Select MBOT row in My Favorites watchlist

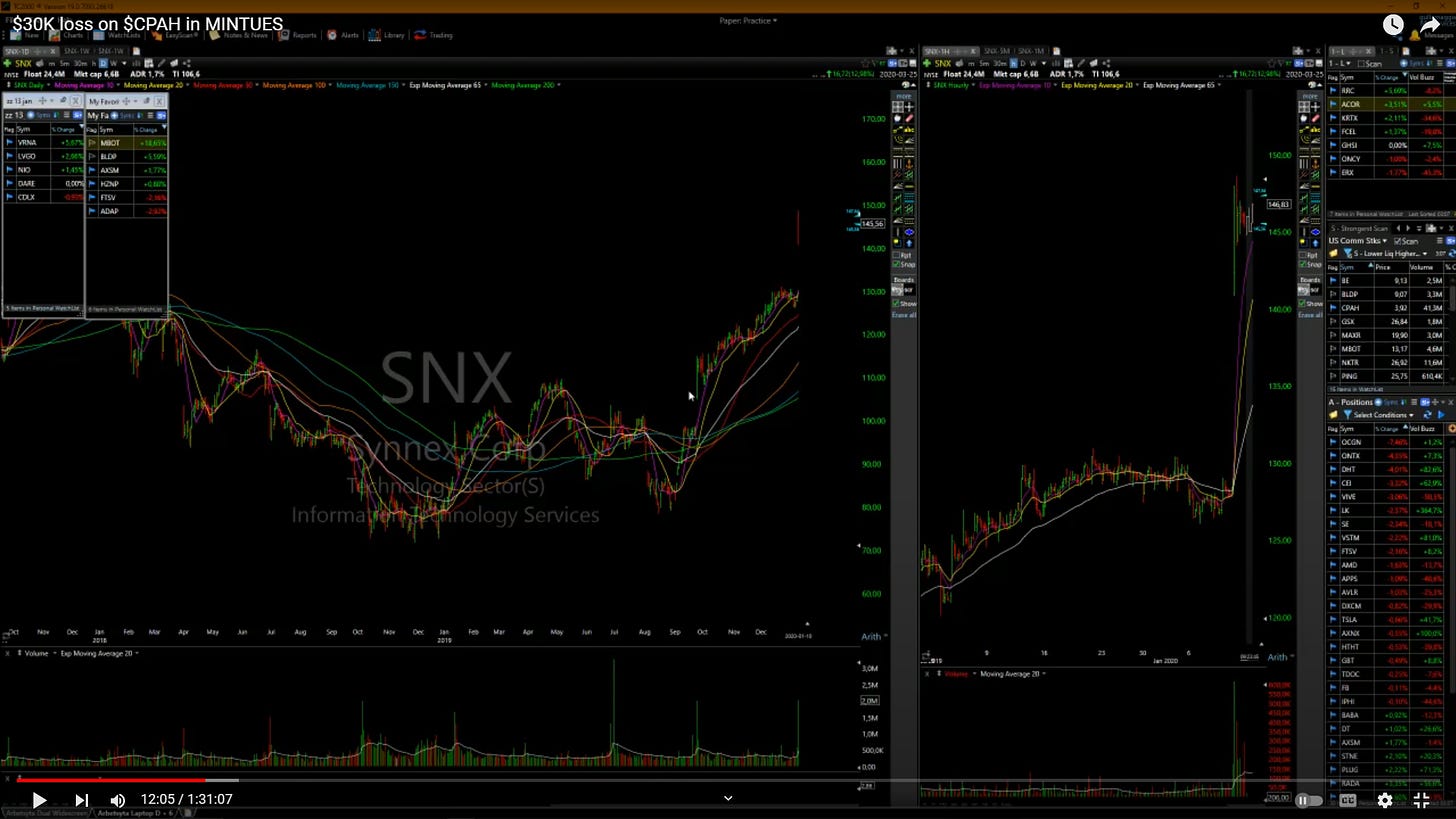(x=126, y=143)
